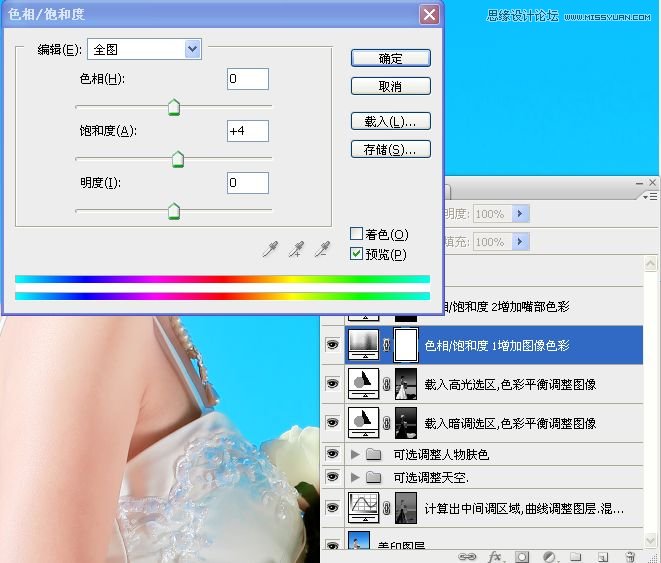
Task: Click curves icon of 计算出中间调区域 layer
Action: pos(364,508)
